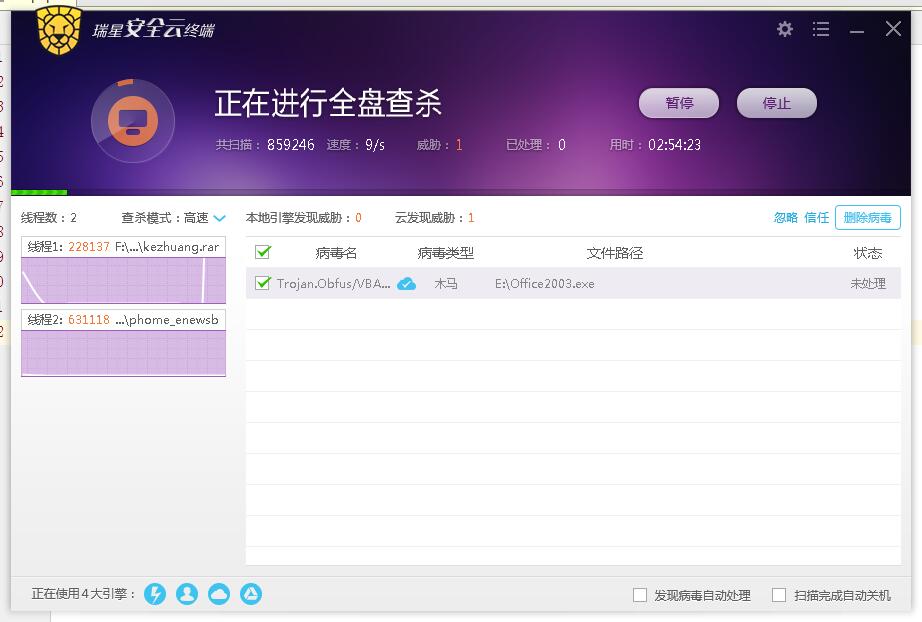
Task: Click the 线程1 activity graph
Action: point(123,280)
